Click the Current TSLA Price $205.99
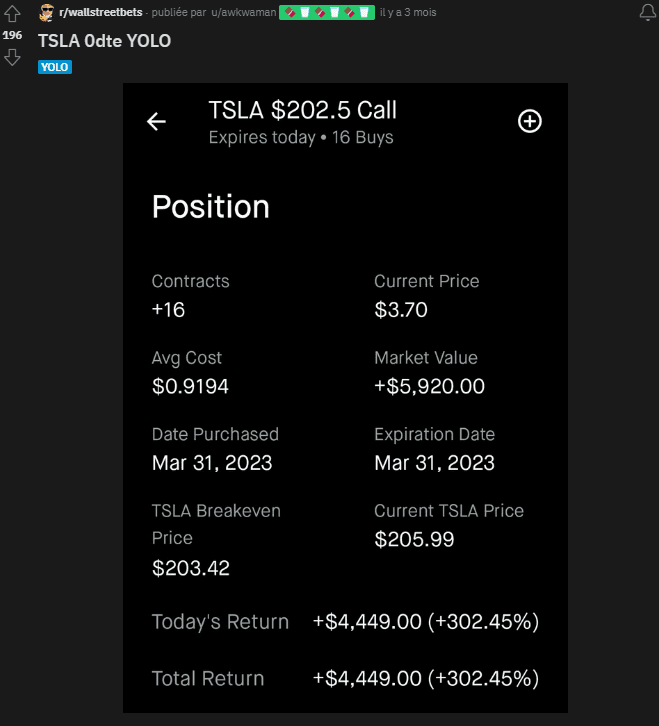659x726 pixels. pos(414,539)
